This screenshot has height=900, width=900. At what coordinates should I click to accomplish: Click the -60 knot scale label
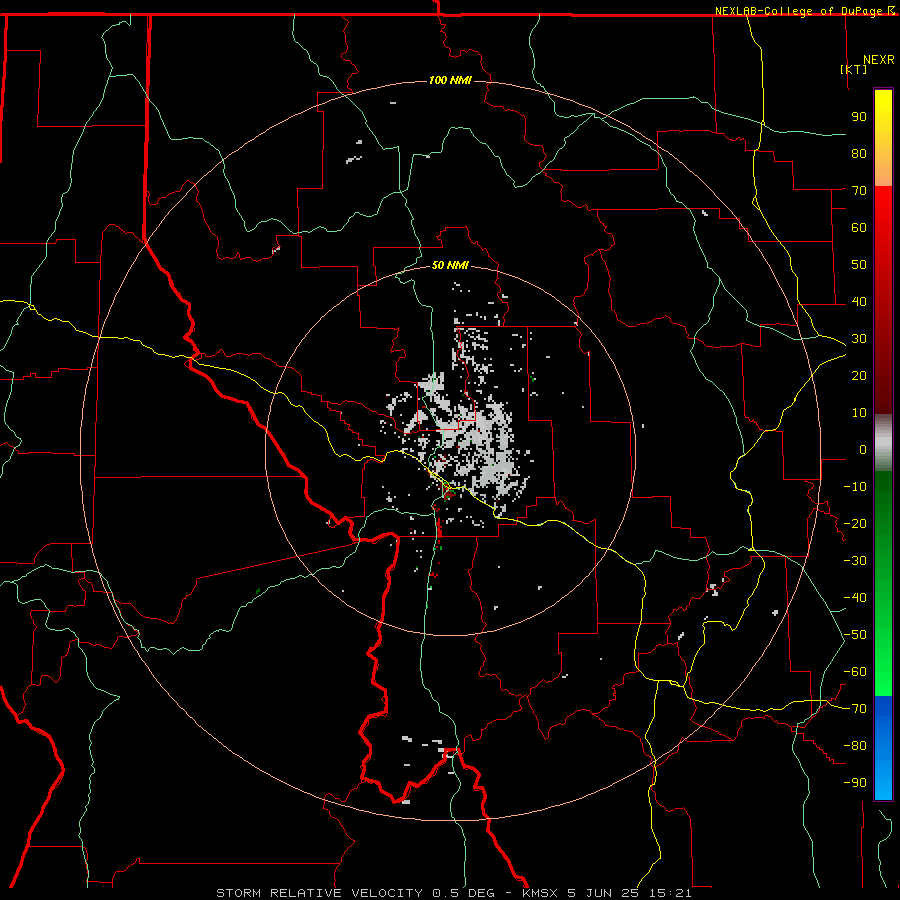pyautogui.click(x=855, y=672)
